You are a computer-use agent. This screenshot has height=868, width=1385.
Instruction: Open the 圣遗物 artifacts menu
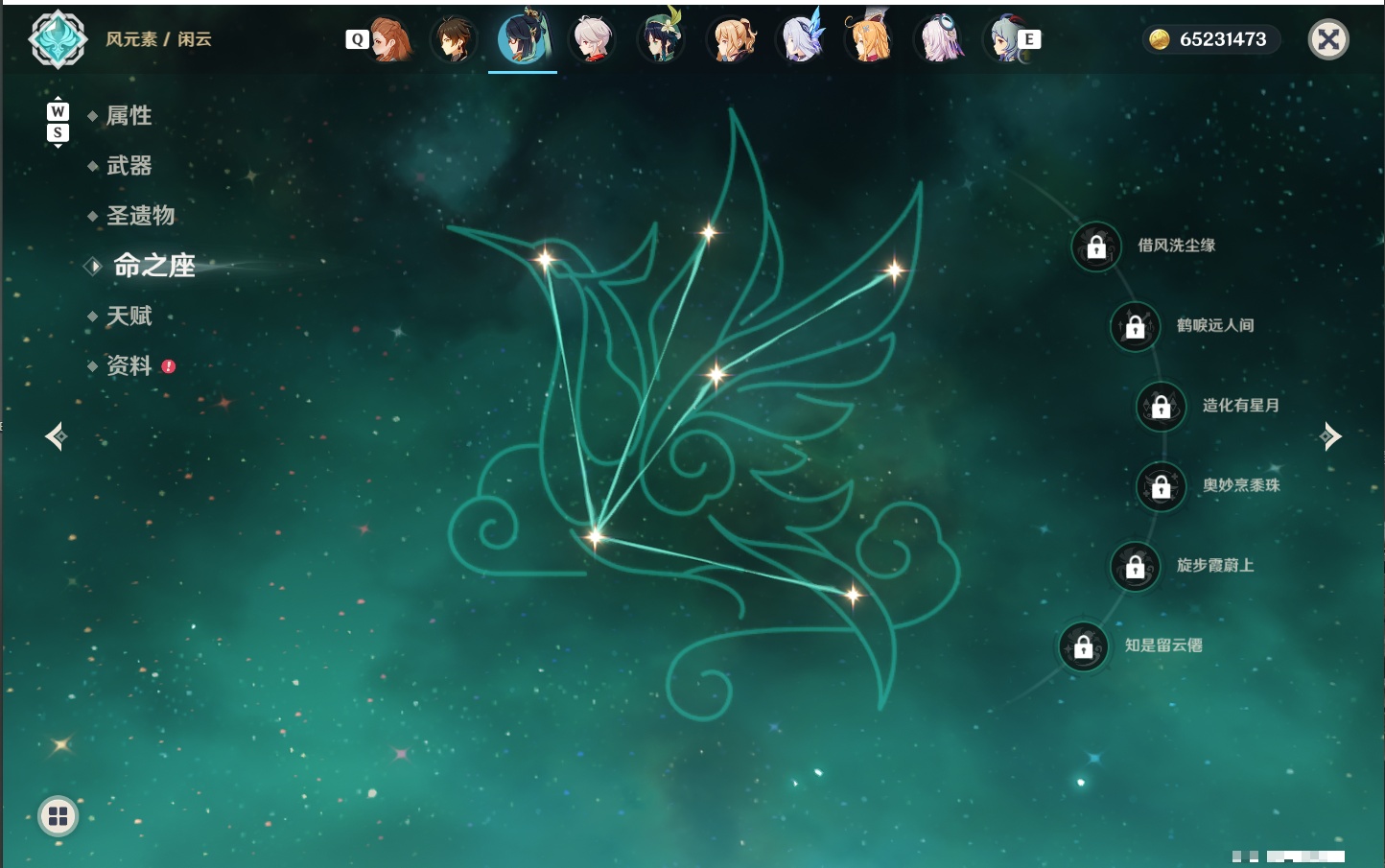pyautogui.click(x=140, y=216)
